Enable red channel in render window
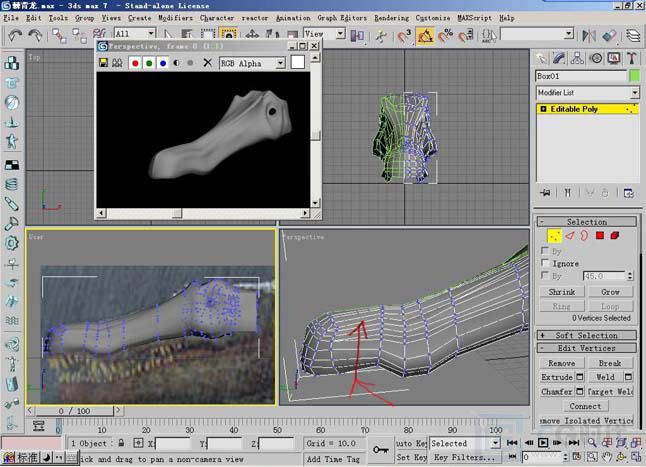The width and height of the screenshot is (646, 467). tap(135, 63)
